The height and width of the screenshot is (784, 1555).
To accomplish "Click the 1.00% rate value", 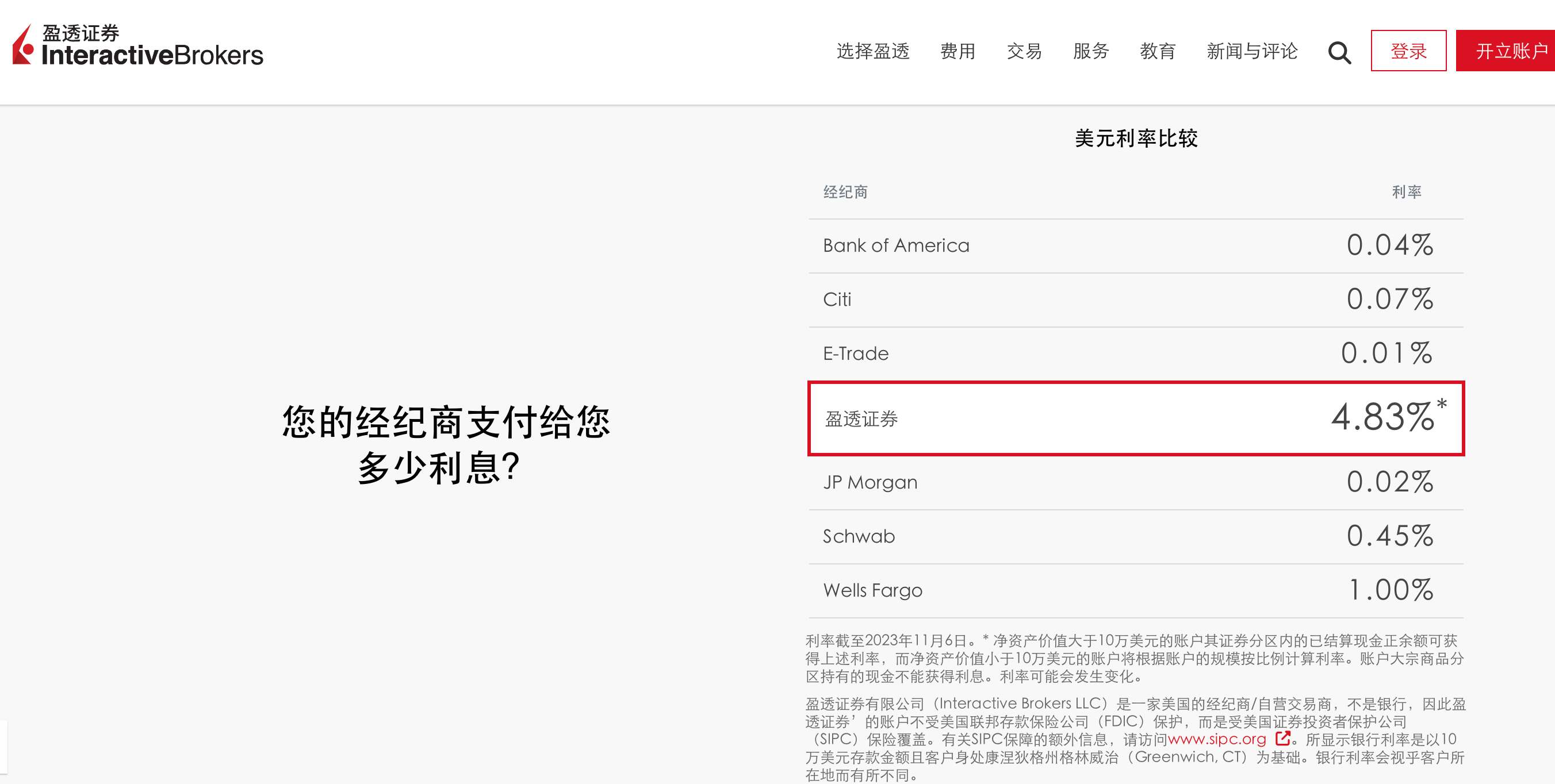I will (1391, 590).
